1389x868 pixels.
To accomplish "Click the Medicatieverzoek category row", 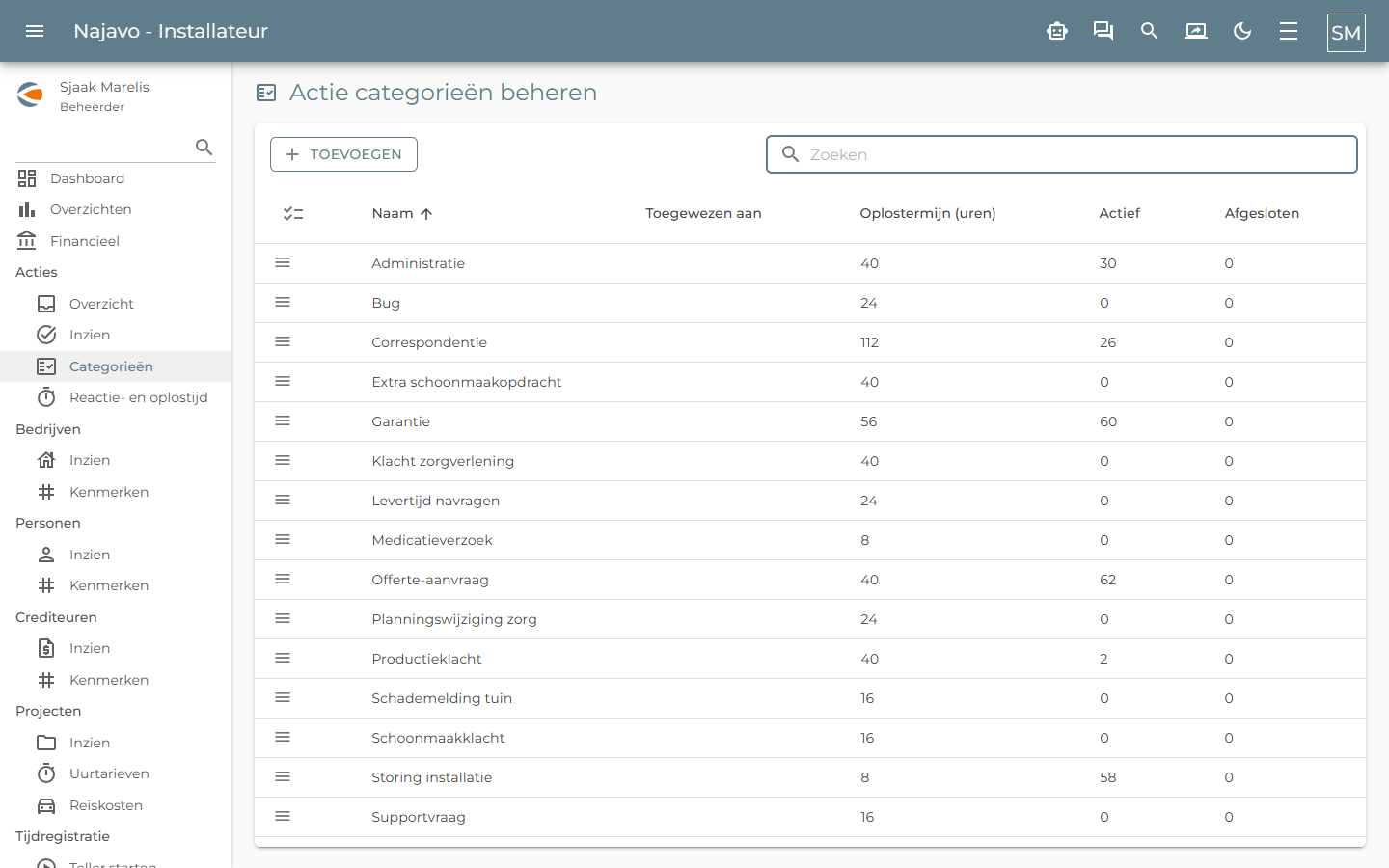I will pos(810,540).
